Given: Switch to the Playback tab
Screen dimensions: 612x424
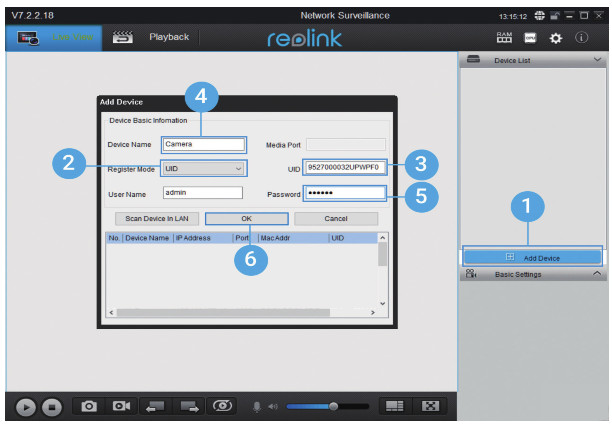Looking at the screenshot, I should click(x=169, y=37).
